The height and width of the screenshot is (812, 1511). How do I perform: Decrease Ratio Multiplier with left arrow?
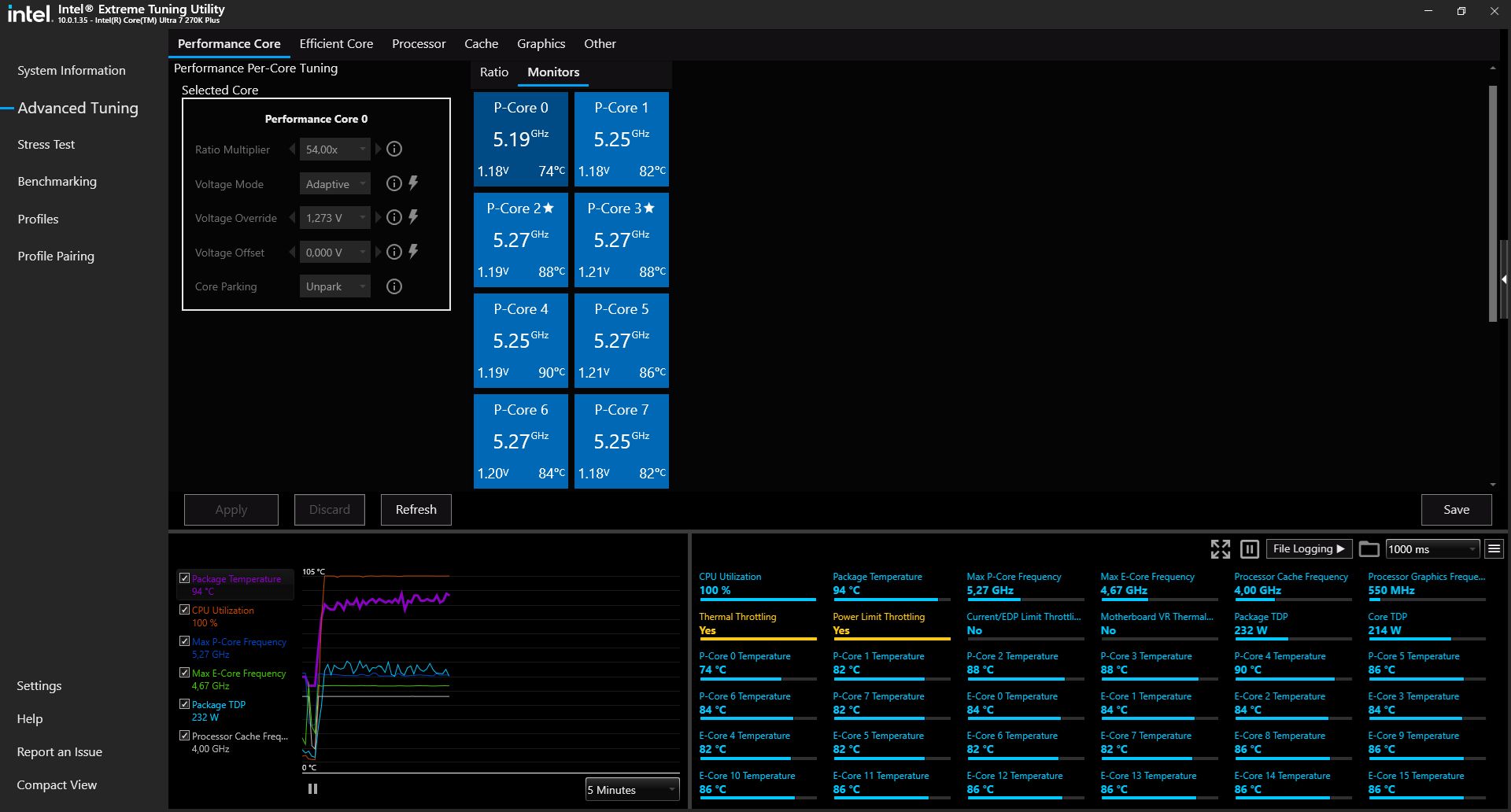point(293,149)
